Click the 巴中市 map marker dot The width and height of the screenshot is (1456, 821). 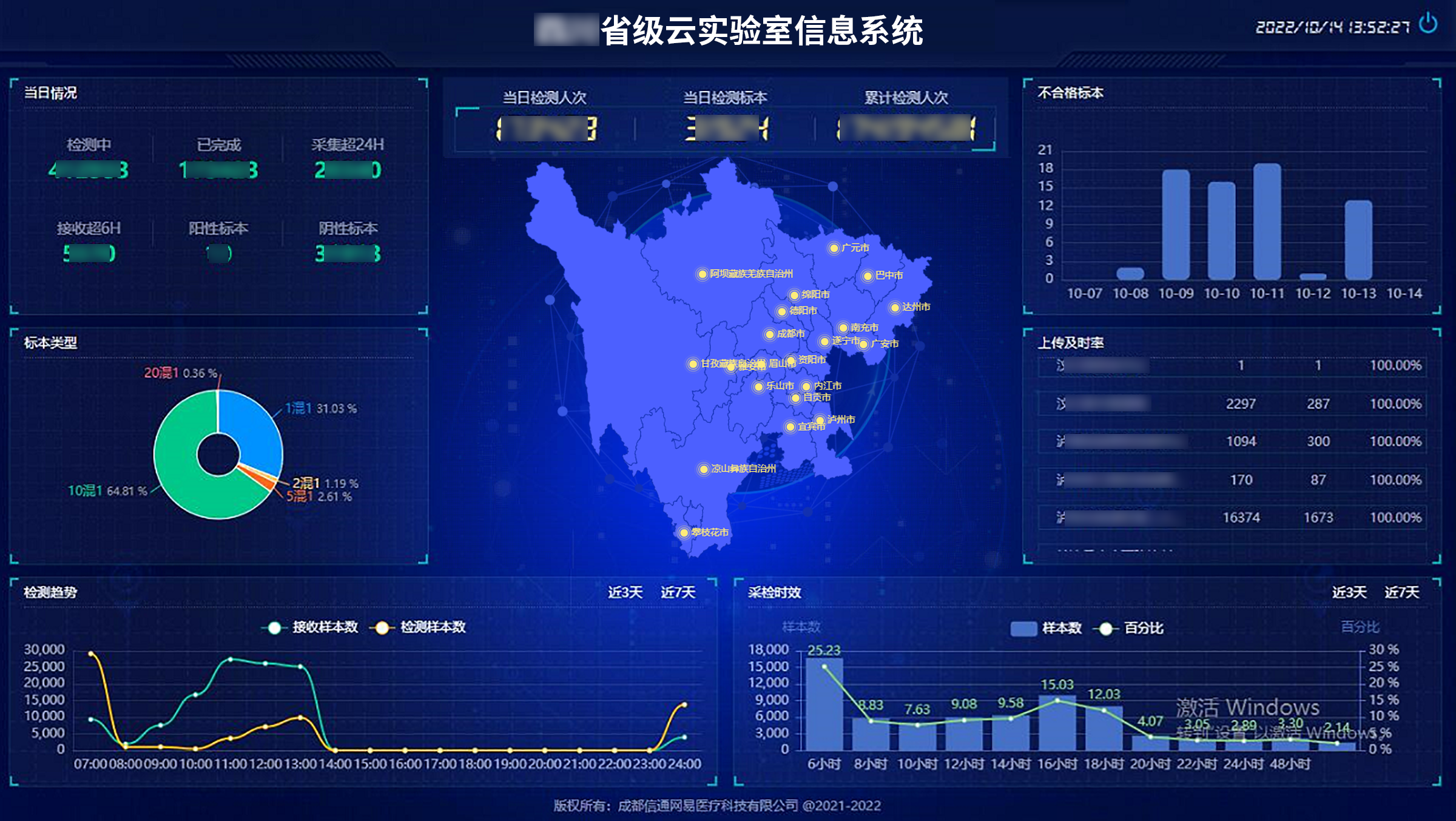pyautogui.click(x=868, y=276)
